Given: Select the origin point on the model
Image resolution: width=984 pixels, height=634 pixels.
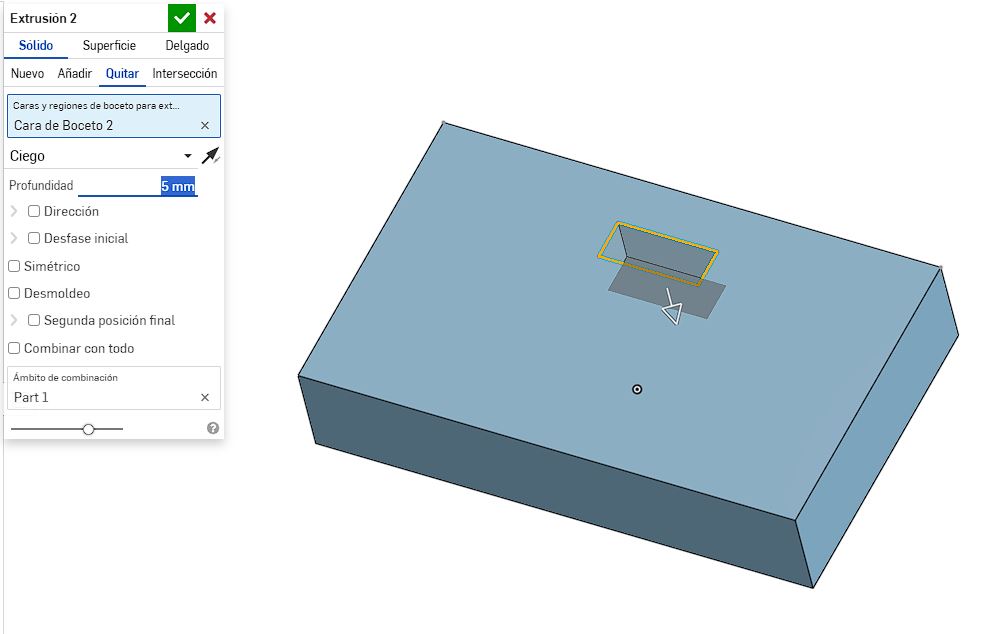Looking at the screenshot, I should [637, 389].
